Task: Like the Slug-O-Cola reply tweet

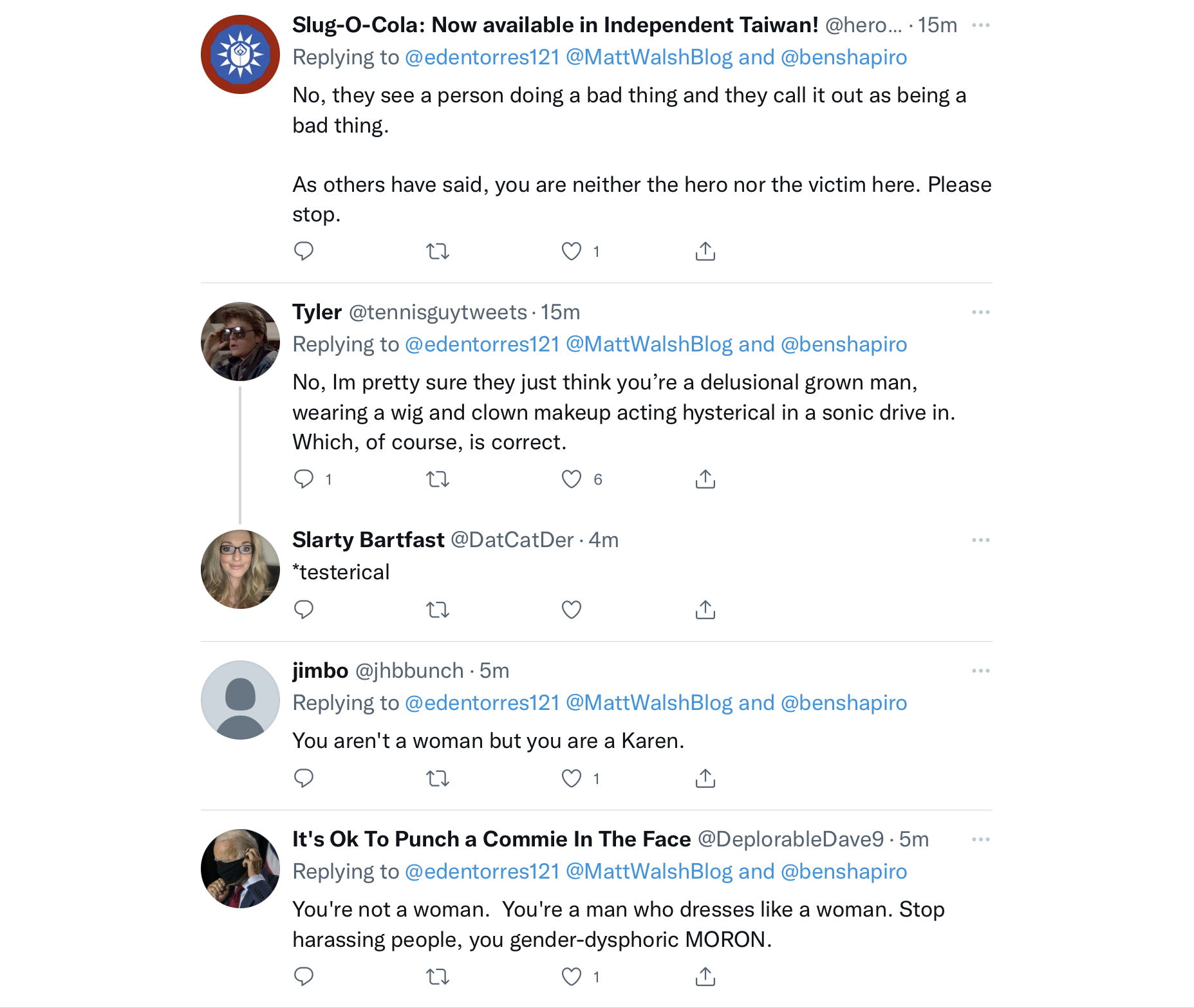Action: coord(571,251)
